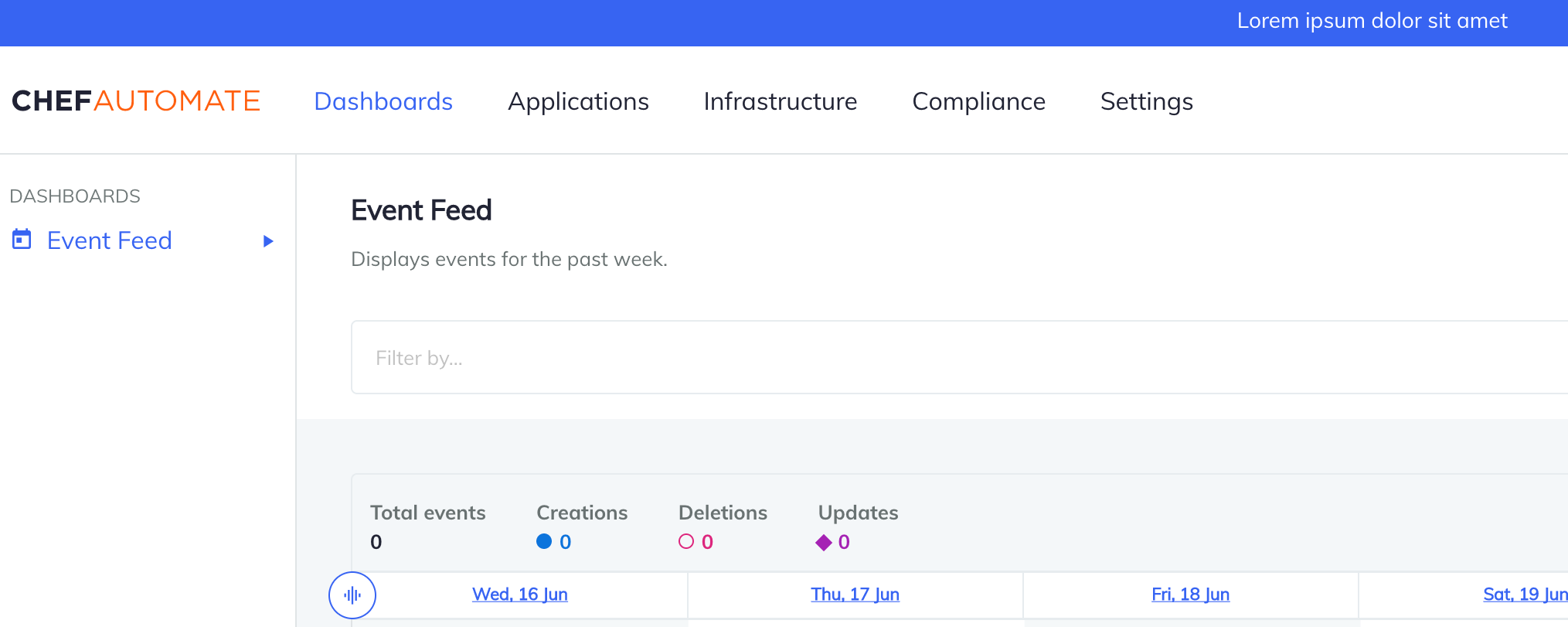Click the pink Deletions circle indicator

click(x=686, y=542)
